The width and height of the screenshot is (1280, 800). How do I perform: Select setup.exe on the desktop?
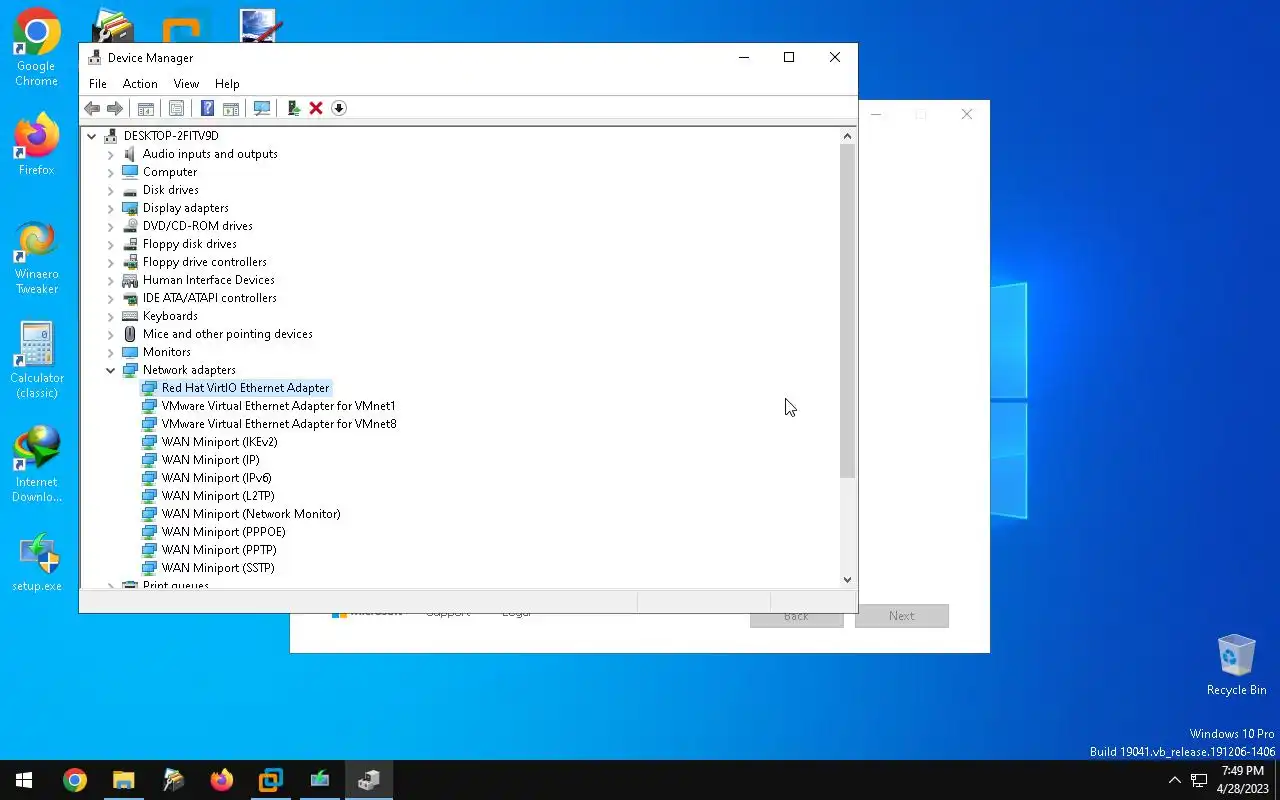36,563
